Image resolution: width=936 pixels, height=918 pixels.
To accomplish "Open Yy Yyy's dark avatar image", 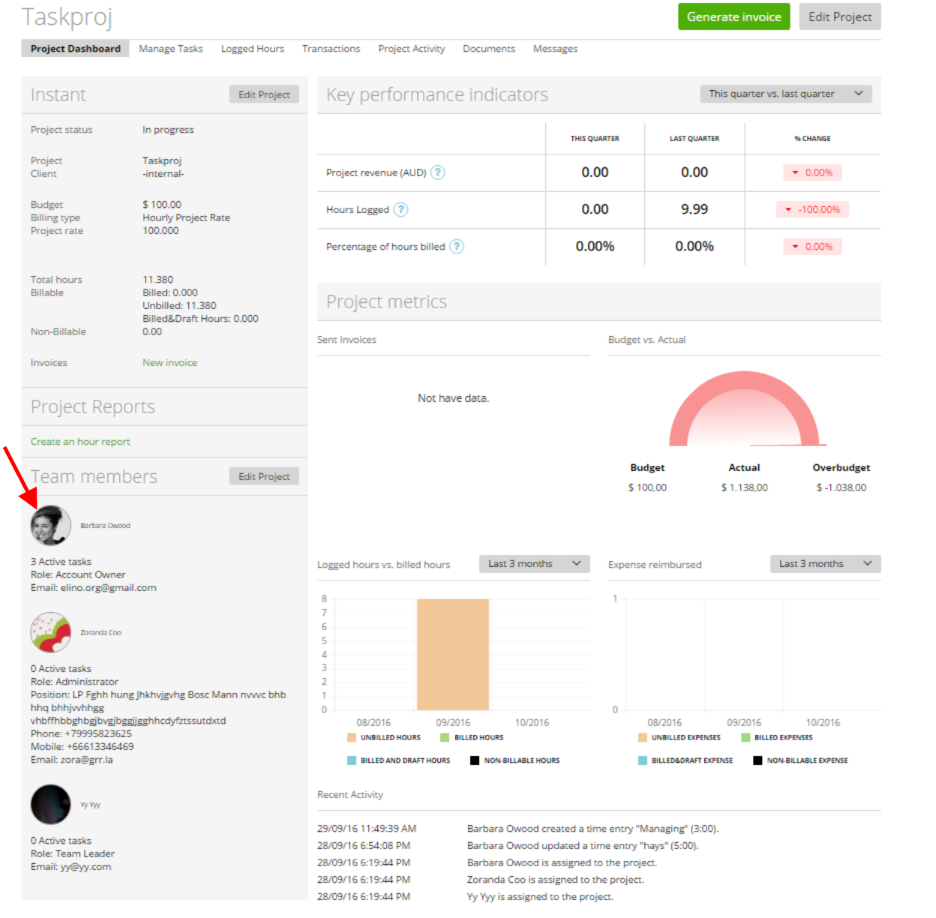I will (x=51, y=804).
